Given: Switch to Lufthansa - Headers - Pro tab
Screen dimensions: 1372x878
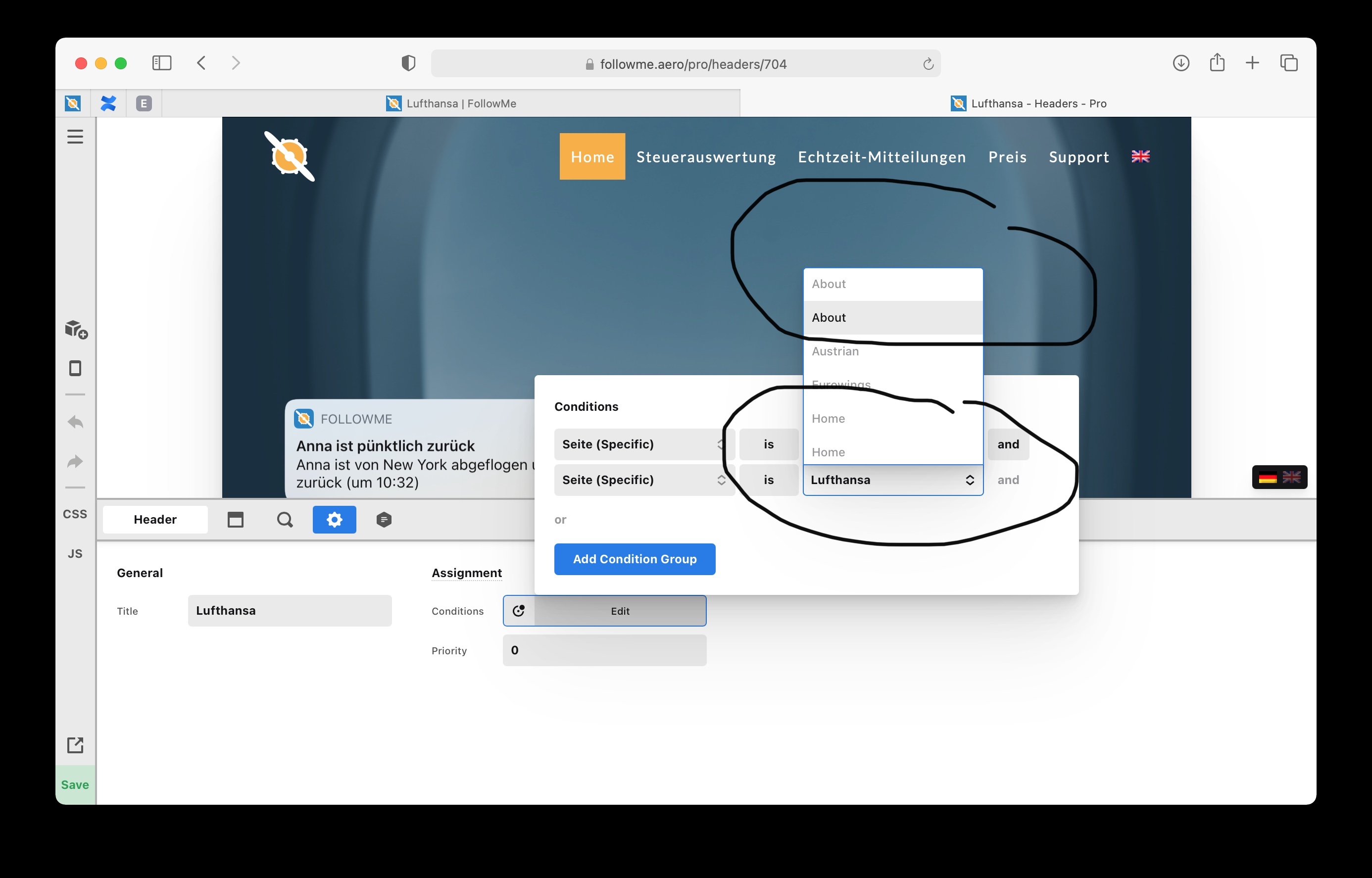Looking at the screenshot, I should (x=1029, y=103).
